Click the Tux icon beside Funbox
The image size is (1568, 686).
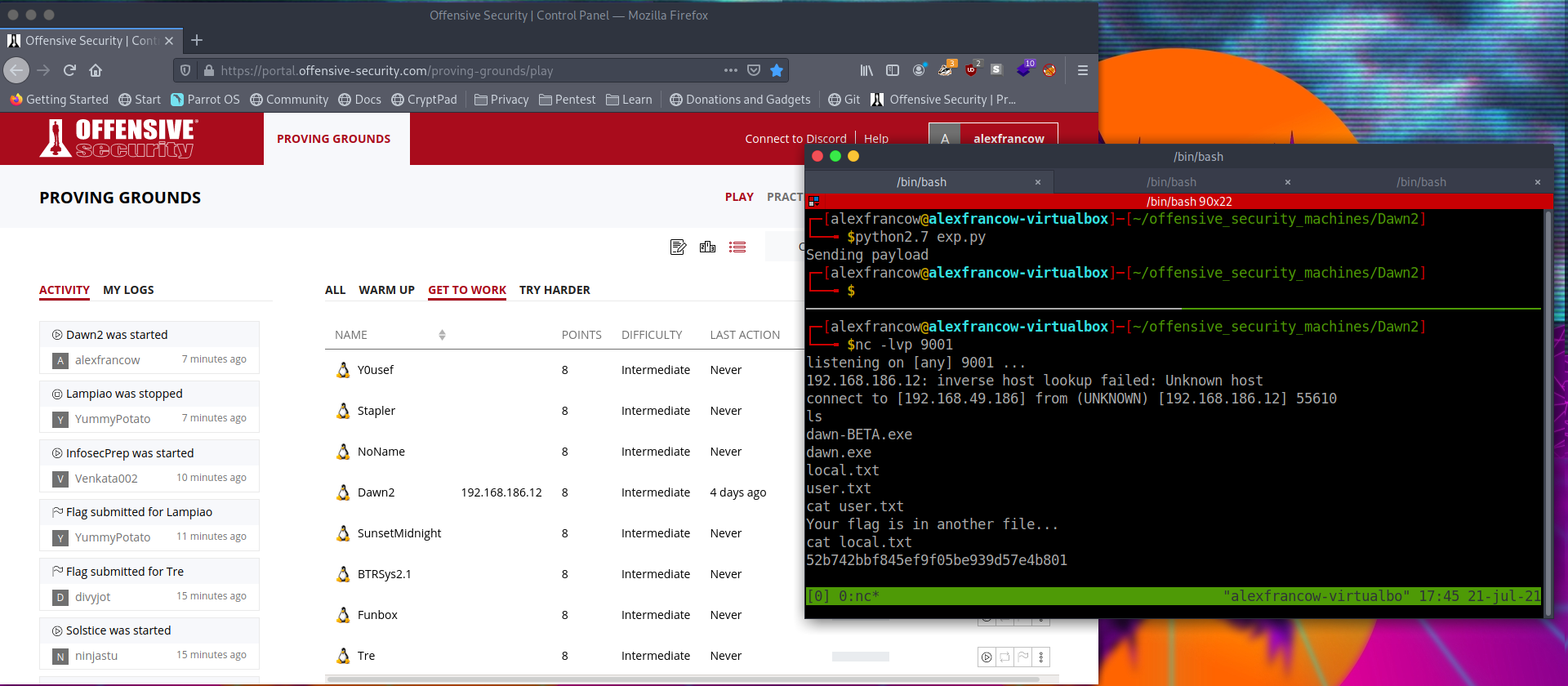click(x=343, y=615)
